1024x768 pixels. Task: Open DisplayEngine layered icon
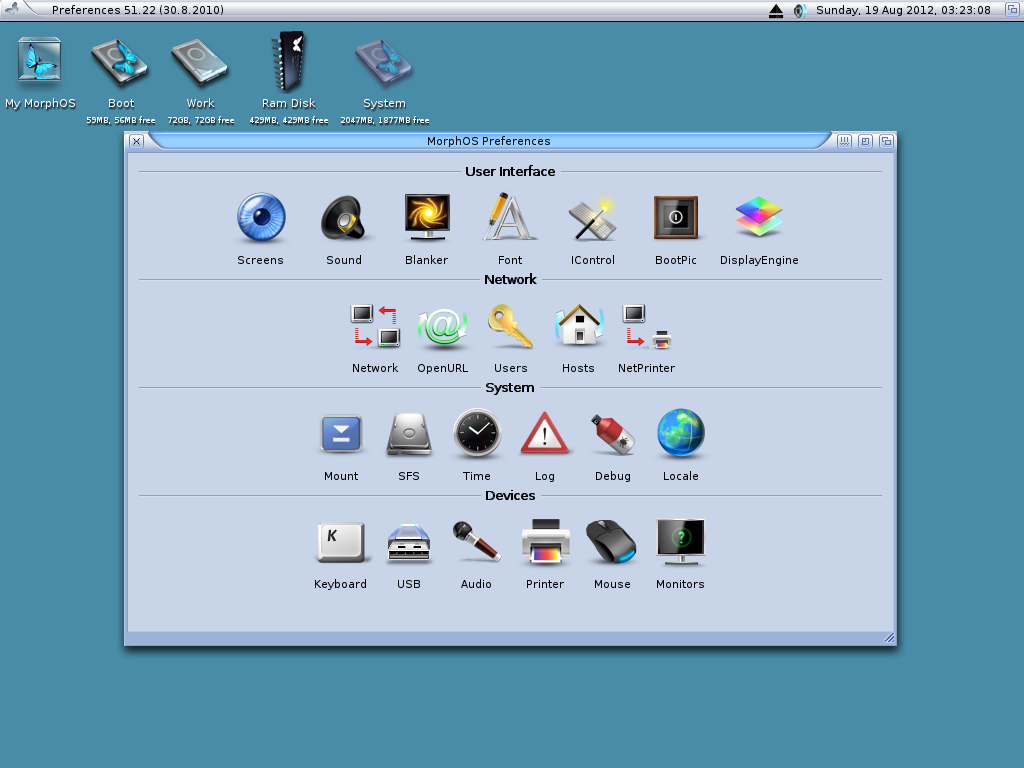759,217
